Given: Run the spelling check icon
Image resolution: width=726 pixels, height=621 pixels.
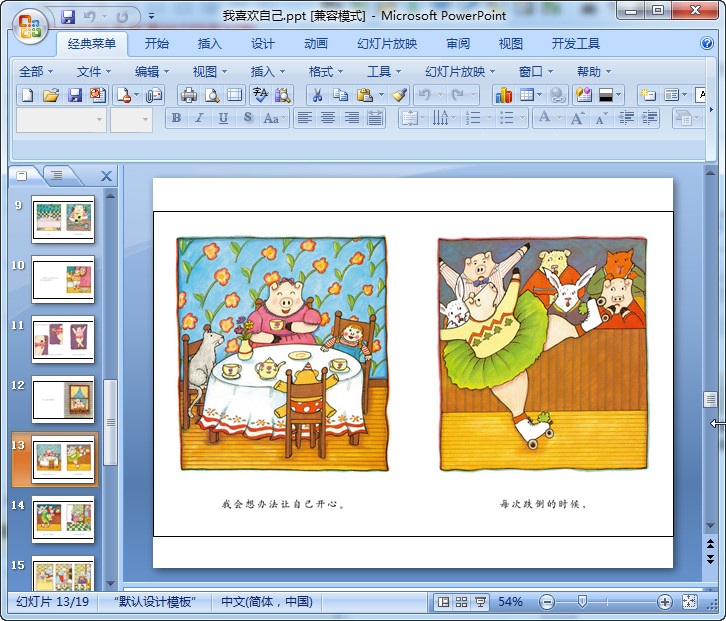Looking at the screenshot, I should (x=260, y=95).
